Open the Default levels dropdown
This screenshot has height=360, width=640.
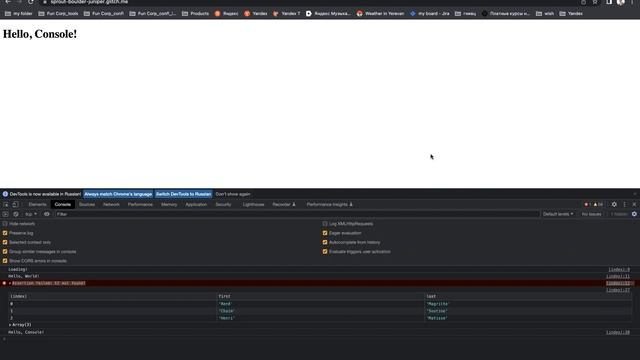click(x=558, y=214)
